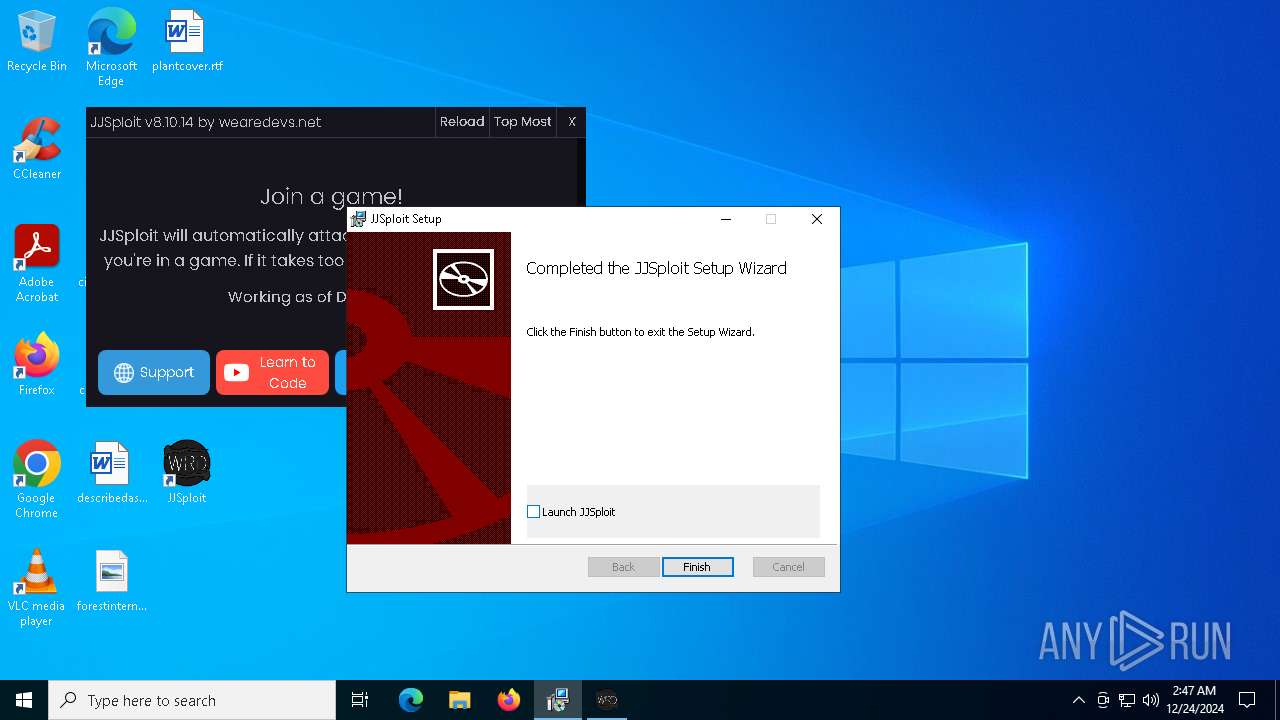The width and height of the screenshot is (1280, 720).
Task: Click Cancel button in Setup wizard
Action: click(x=788, y=567)
